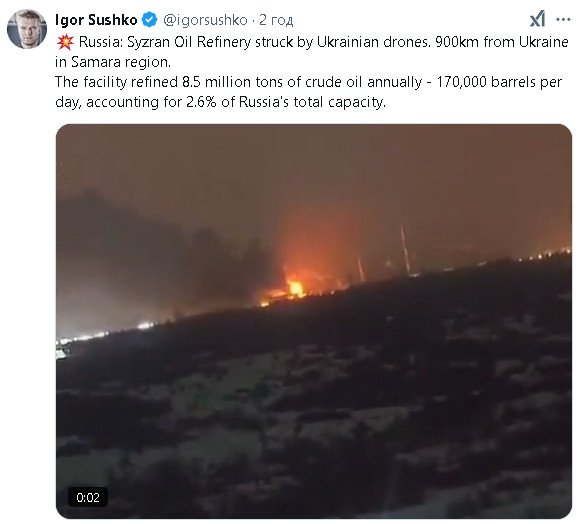Viewport: 583px width, 524px height.
Task: Click the Grok explain-post icon
Action: (537, 19)
